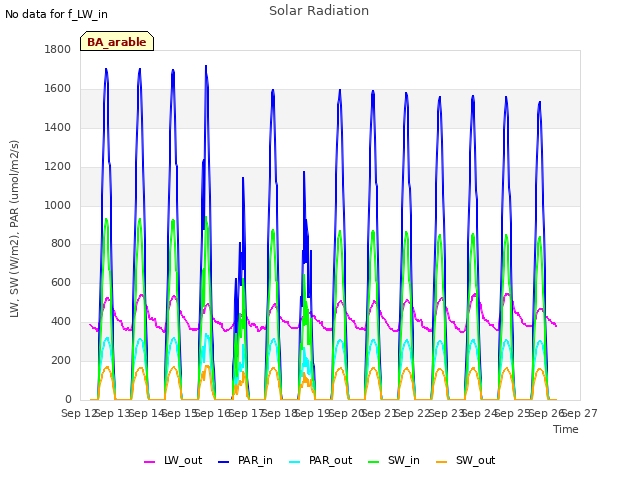Click the blue PAR_in legend swatch
640x480 pixels.
[224, 462]
